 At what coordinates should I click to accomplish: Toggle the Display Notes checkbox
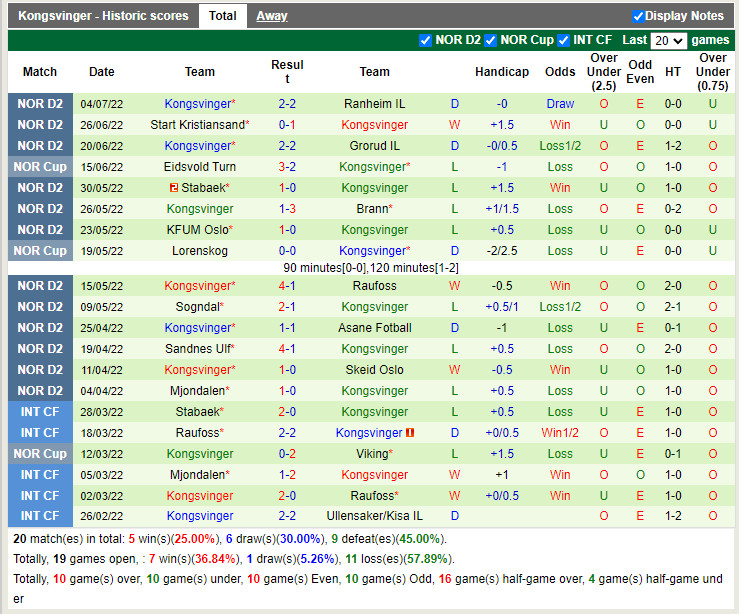tap(638, 16)
